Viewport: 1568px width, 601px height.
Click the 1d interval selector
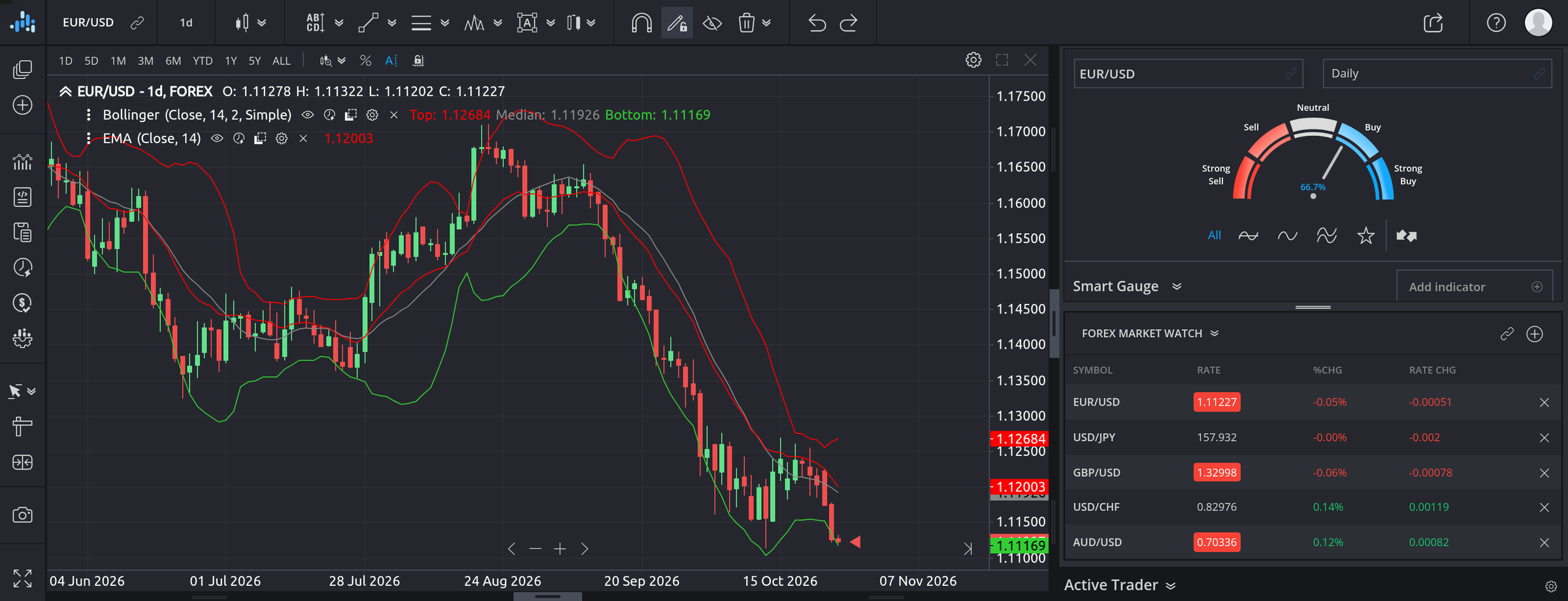pyautogui.click(x=186, y=23)
